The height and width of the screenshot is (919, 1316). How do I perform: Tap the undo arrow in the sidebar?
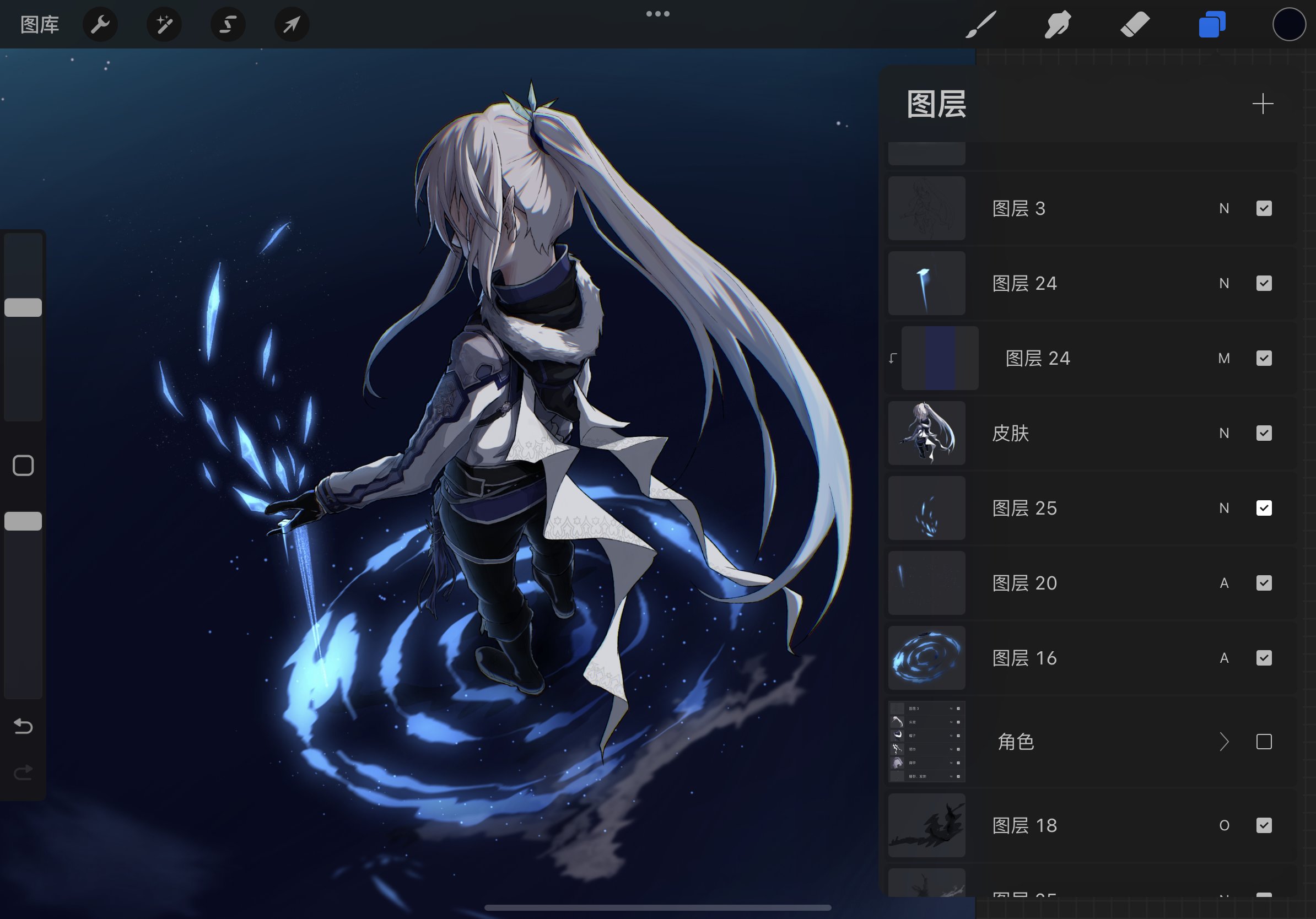click(x=23, y=727)
